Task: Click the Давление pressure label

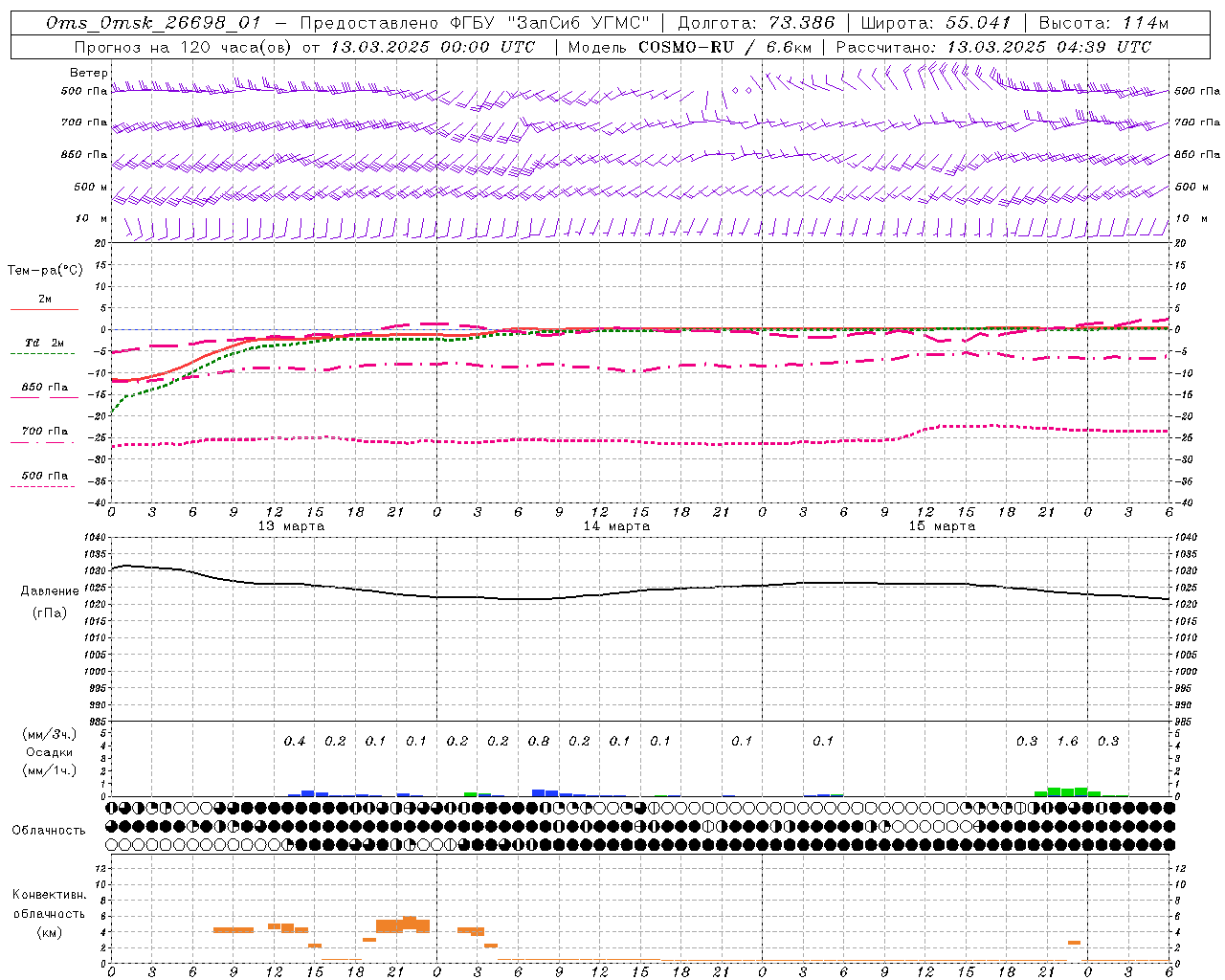Action: pos(50,591)
